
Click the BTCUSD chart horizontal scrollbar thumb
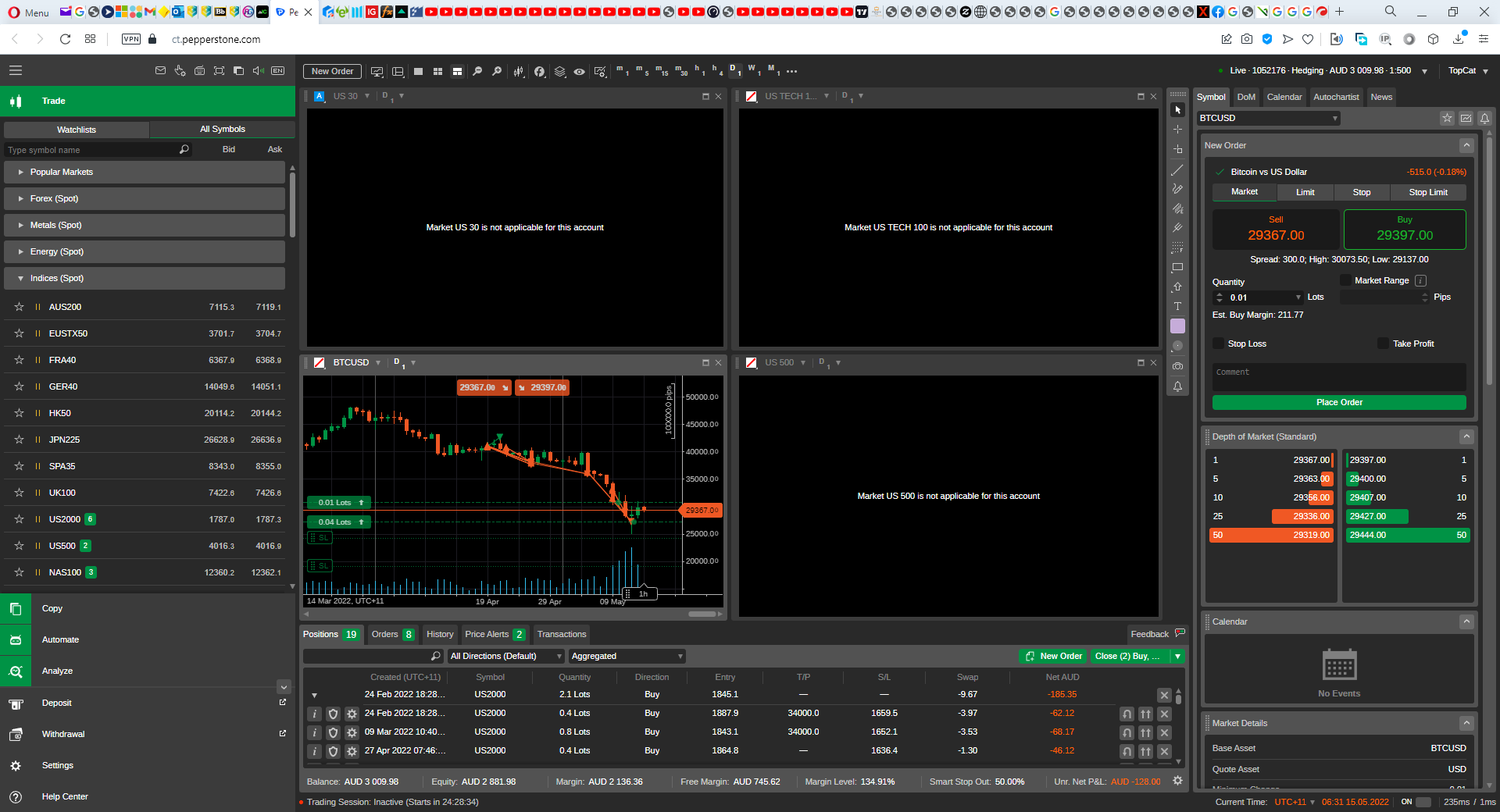702,614
